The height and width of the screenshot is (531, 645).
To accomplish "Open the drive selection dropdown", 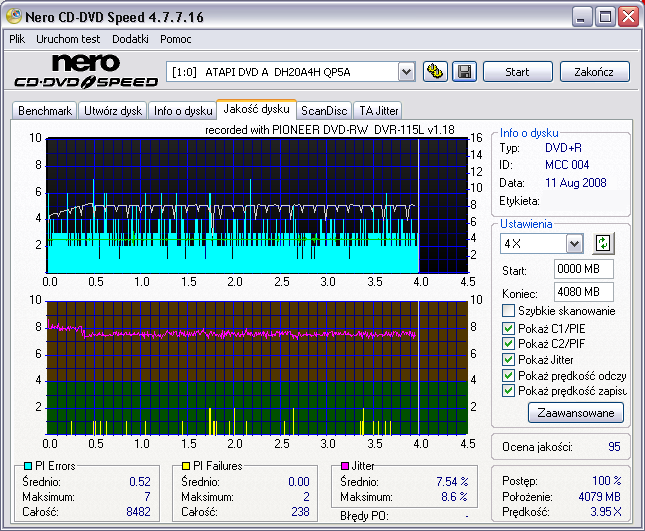I will [x=406, y=72].
